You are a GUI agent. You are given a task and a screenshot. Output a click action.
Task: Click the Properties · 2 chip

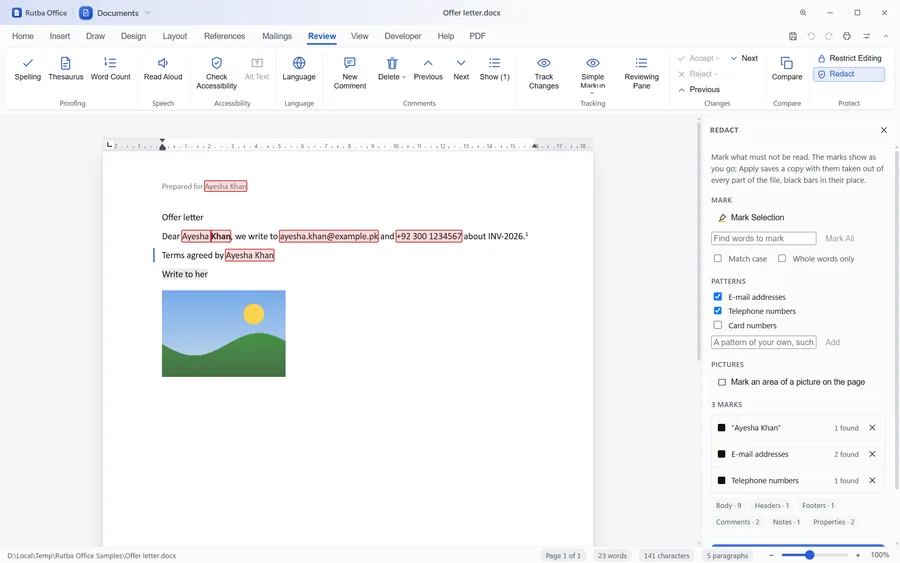(833, 522)
